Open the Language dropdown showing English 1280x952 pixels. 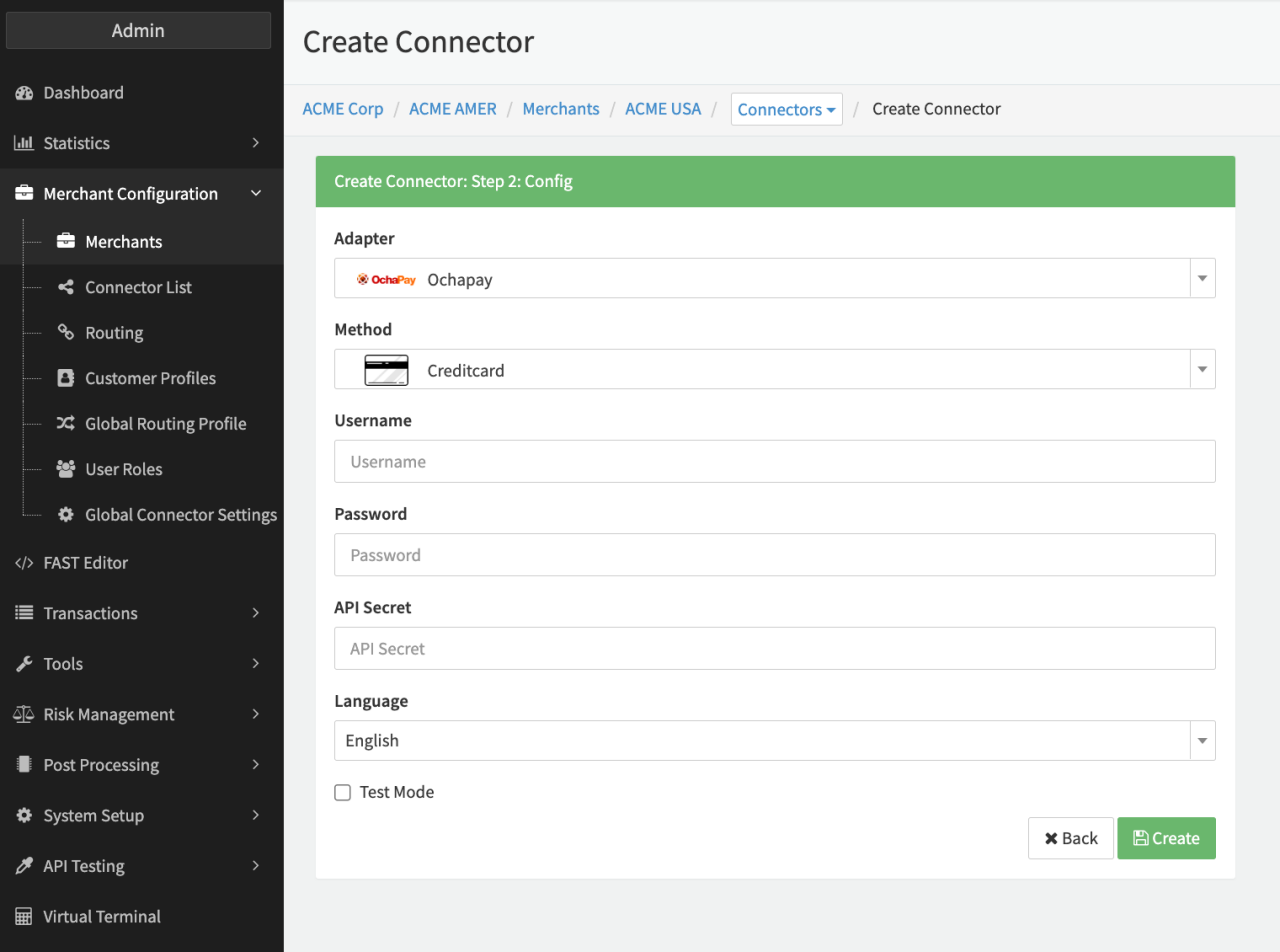pos(774,741)
